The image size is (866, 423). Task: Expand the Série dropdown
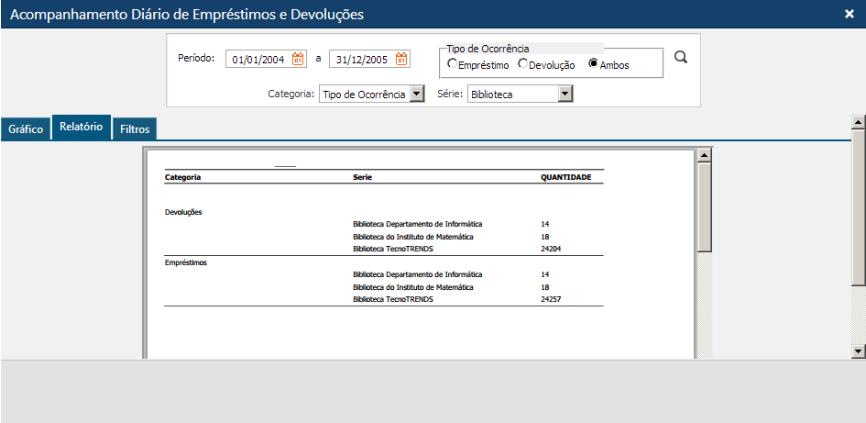pyautogui.click(x=565, y=94)
